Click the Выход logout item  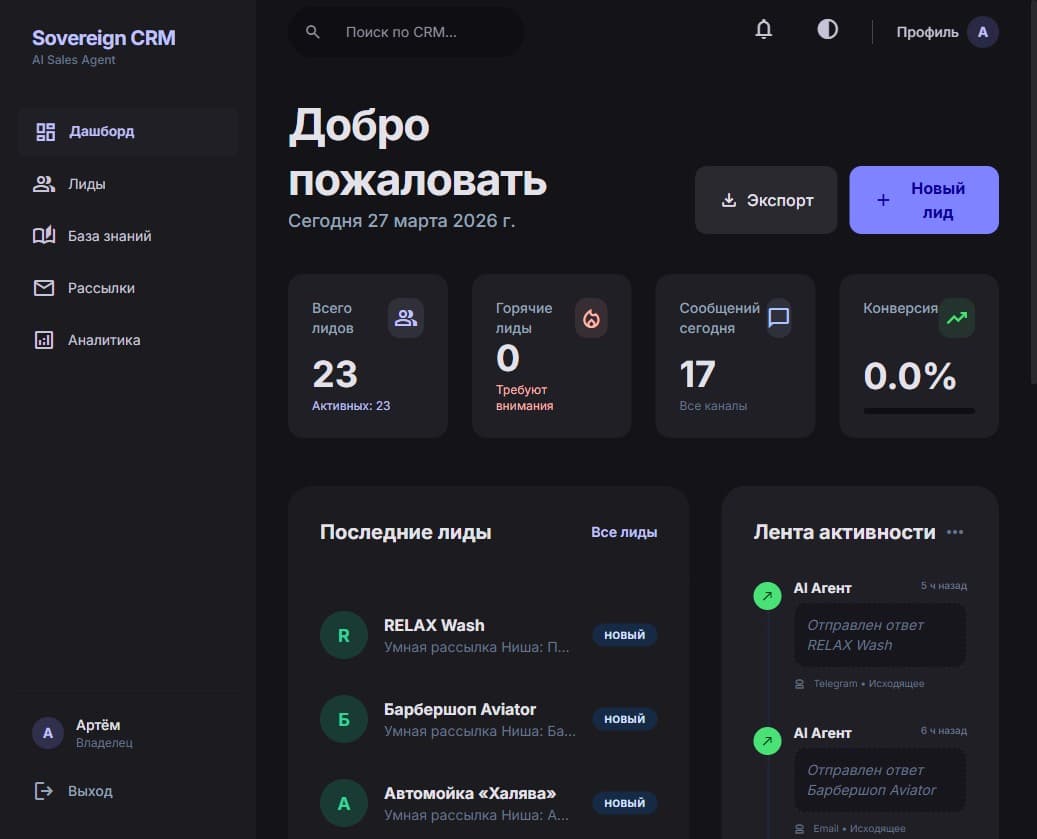[x=128, y=791]
